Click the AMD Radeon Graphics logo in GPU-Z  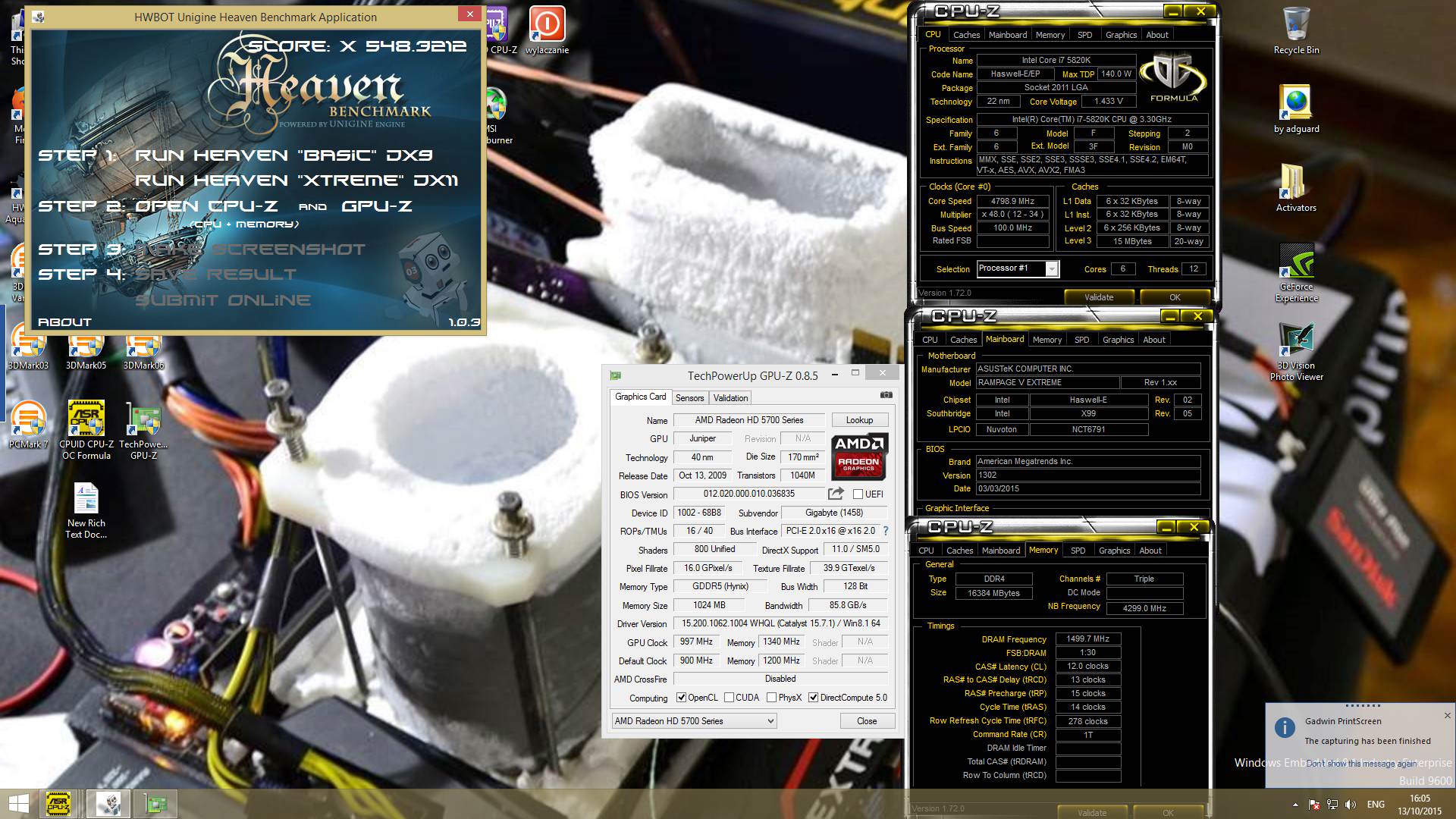pyautogui.click(x=858, y=457)
